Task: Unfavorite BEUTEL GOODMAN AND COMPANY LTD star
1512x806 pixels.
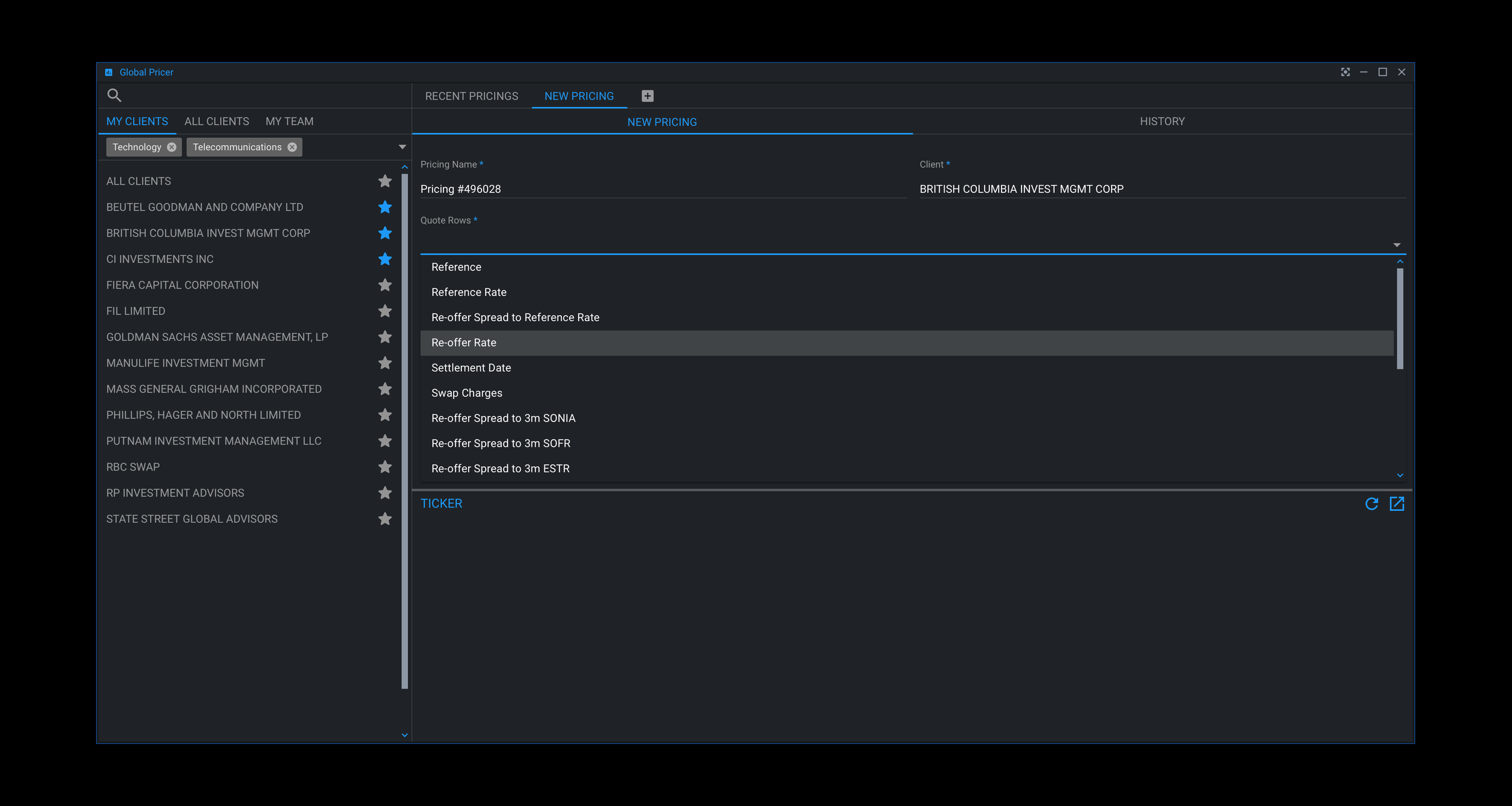Action: point(385,207)
